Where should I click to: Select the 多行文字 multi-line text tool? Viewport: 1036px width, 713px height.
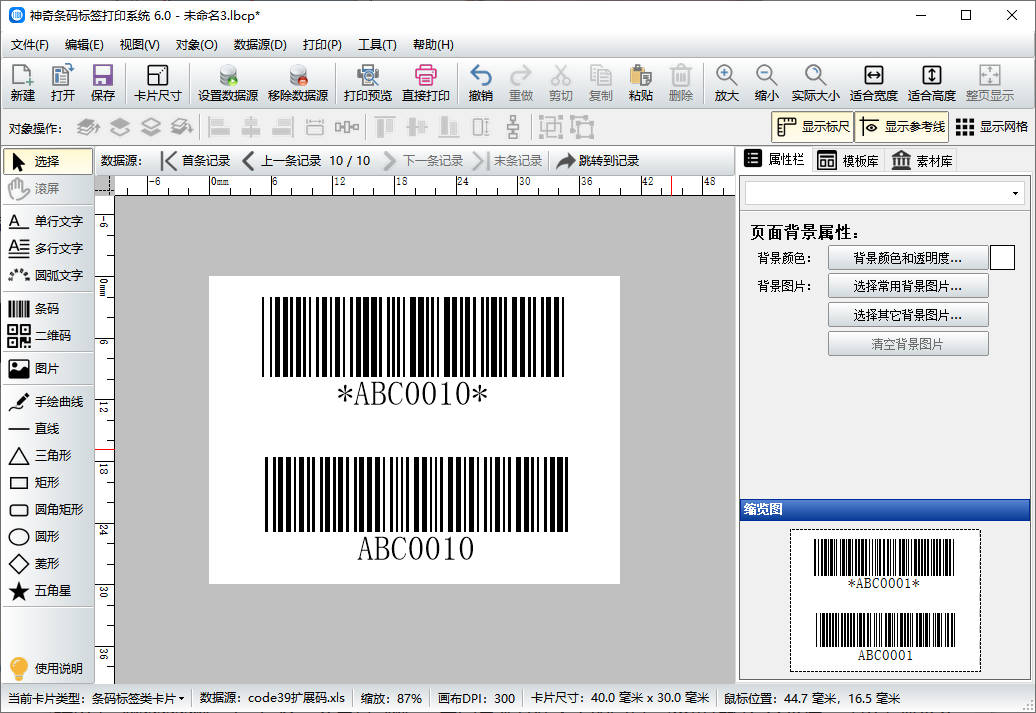(x=47, y=248)
